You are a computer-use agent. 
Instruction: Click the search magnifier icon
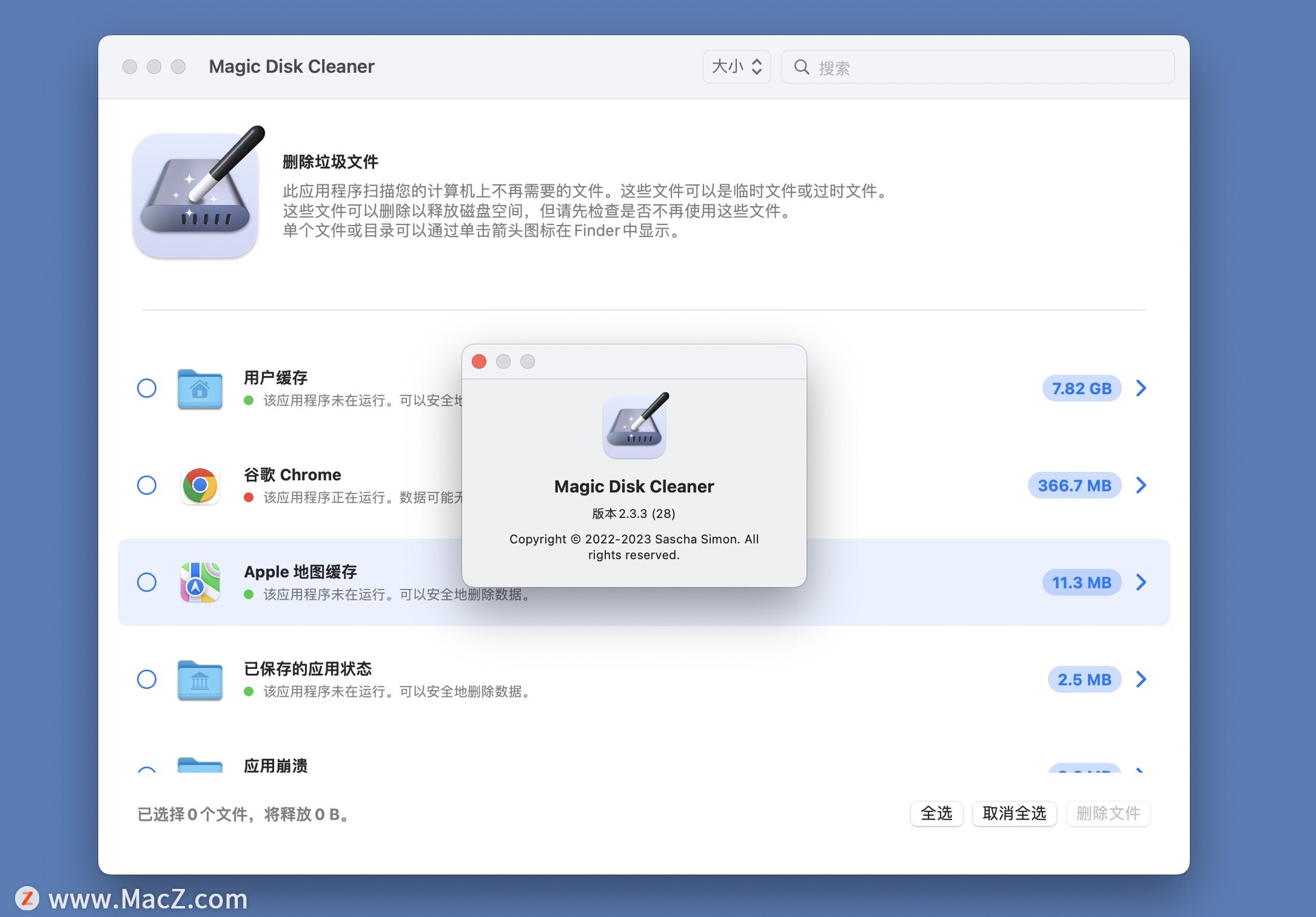tap(802, 66)
